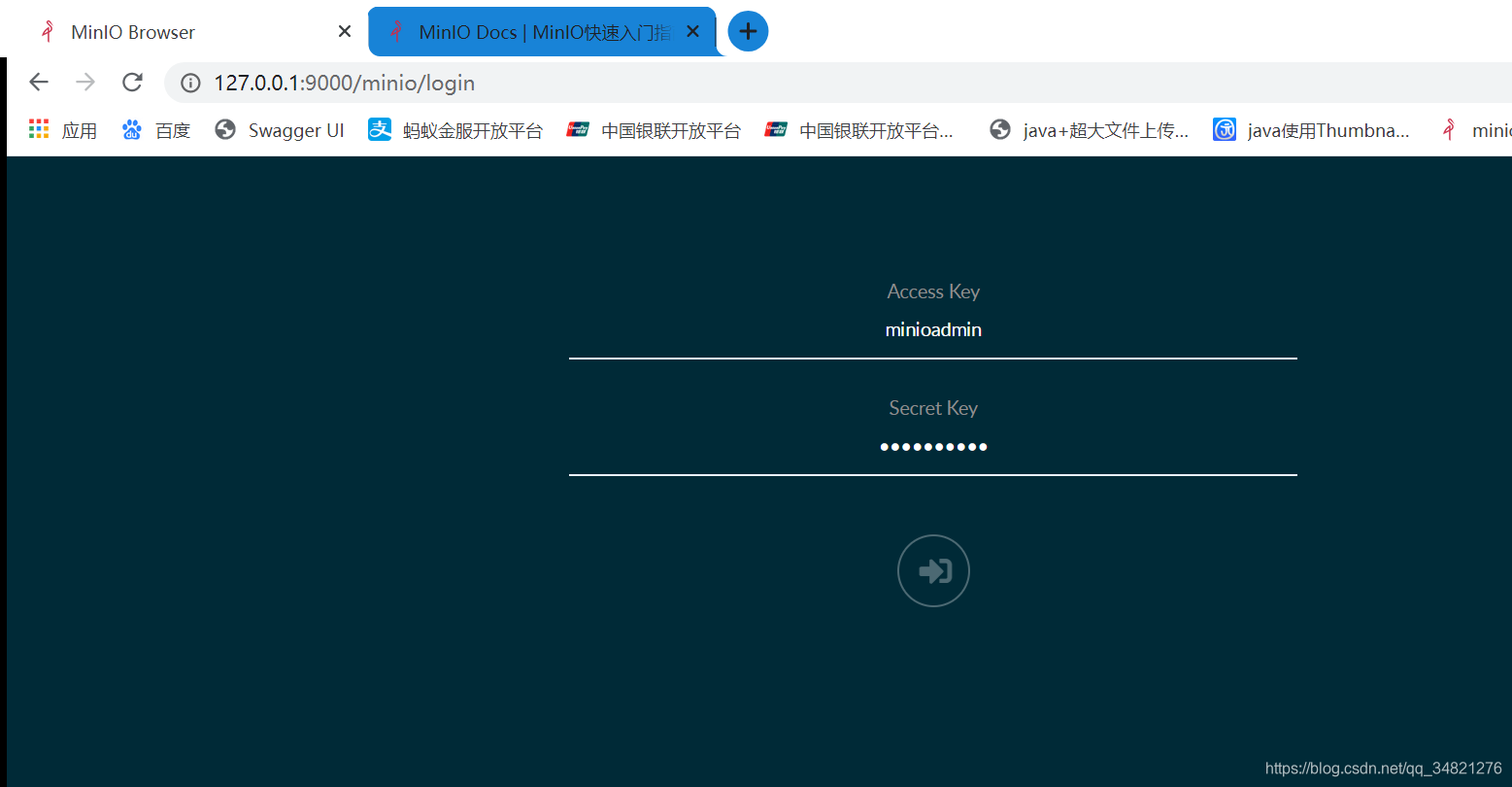Open the java使用Thumbna... bookmark
The height and width of the screenshot is (787, 1512).
coord(1312,130)
